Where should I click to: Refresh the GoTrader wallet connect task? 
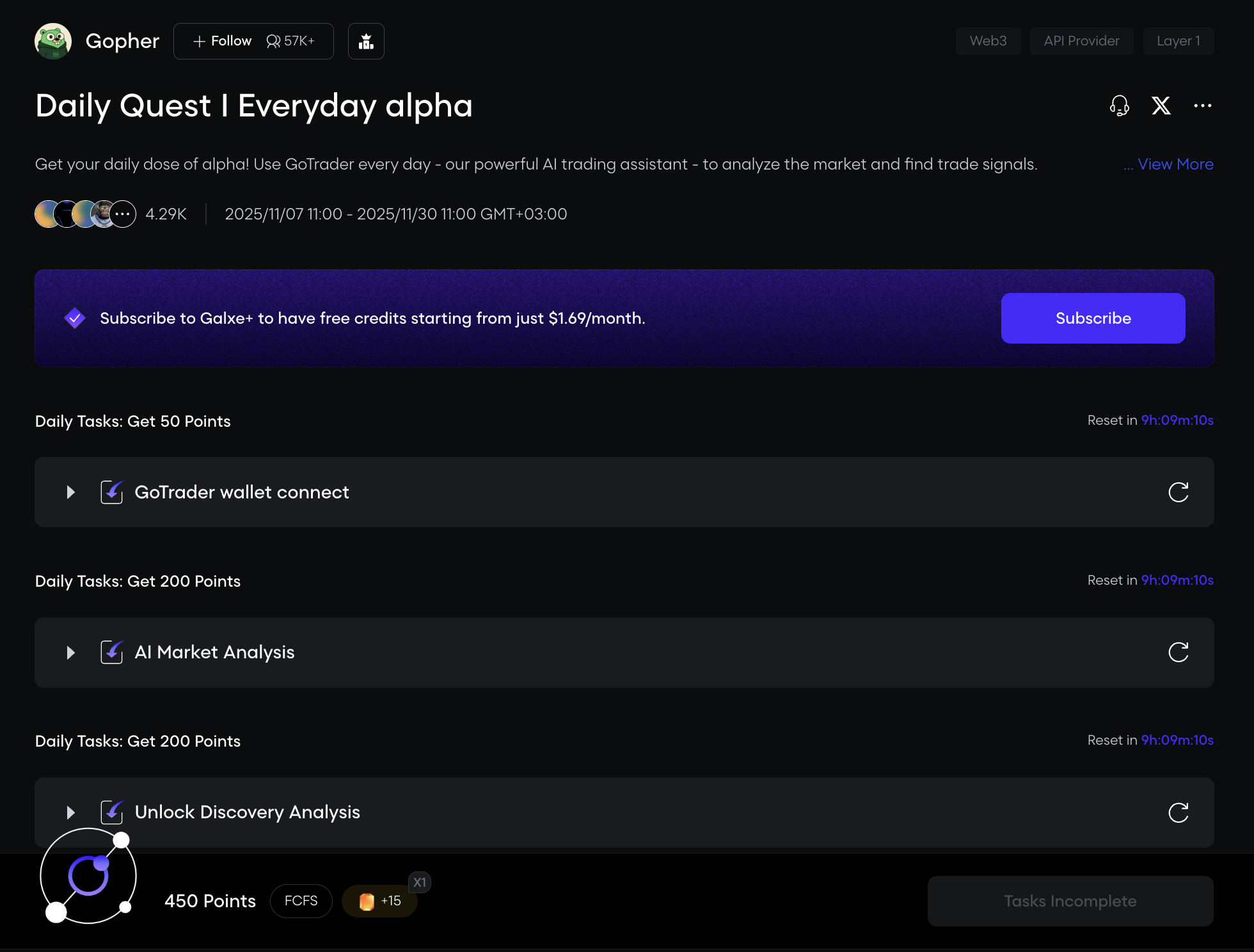(x=1178, y=492)
